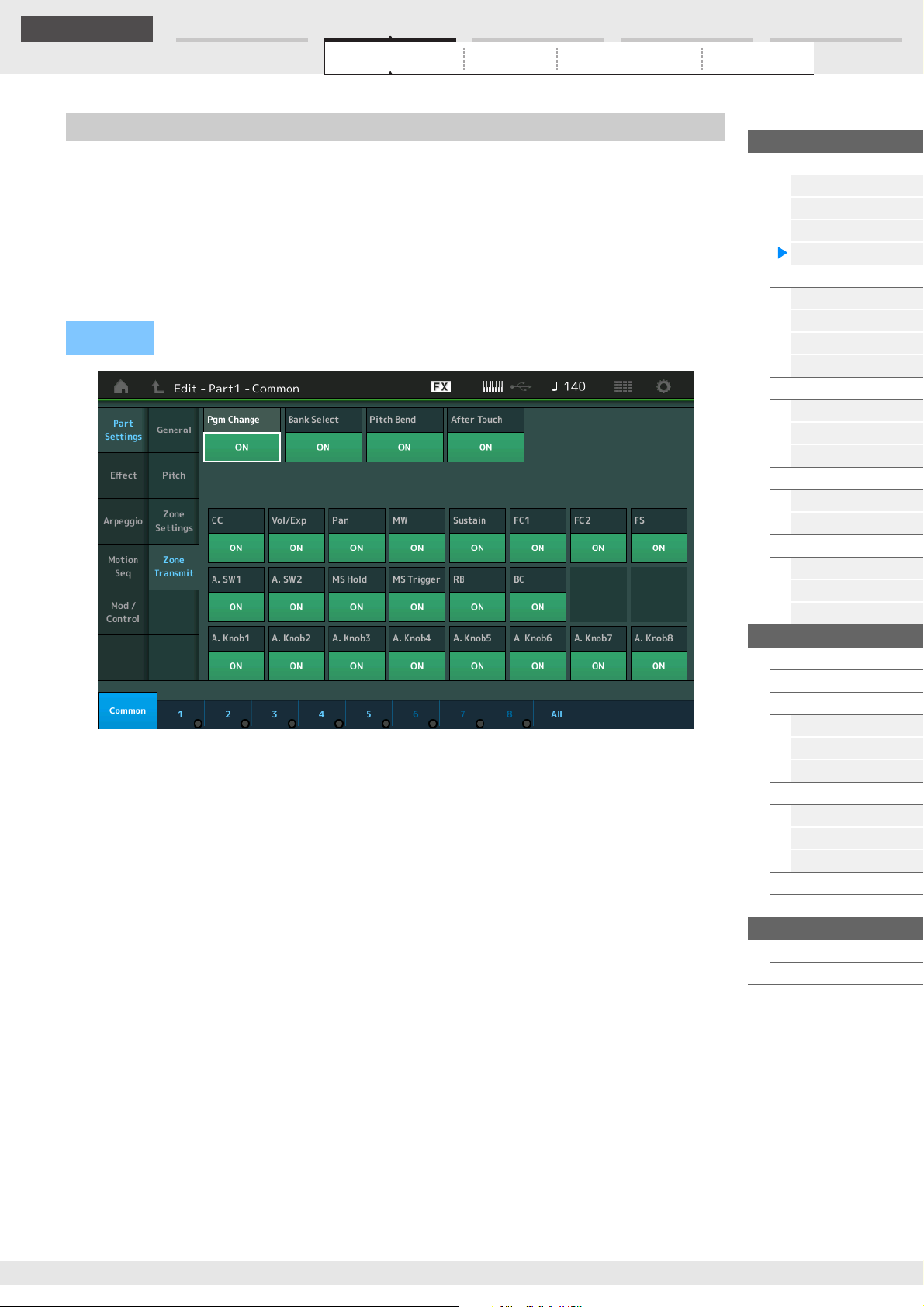Toggle A. Knob8 transmit switch
The width and height of the screenshot is (924, 1307).
pos(659,666)
